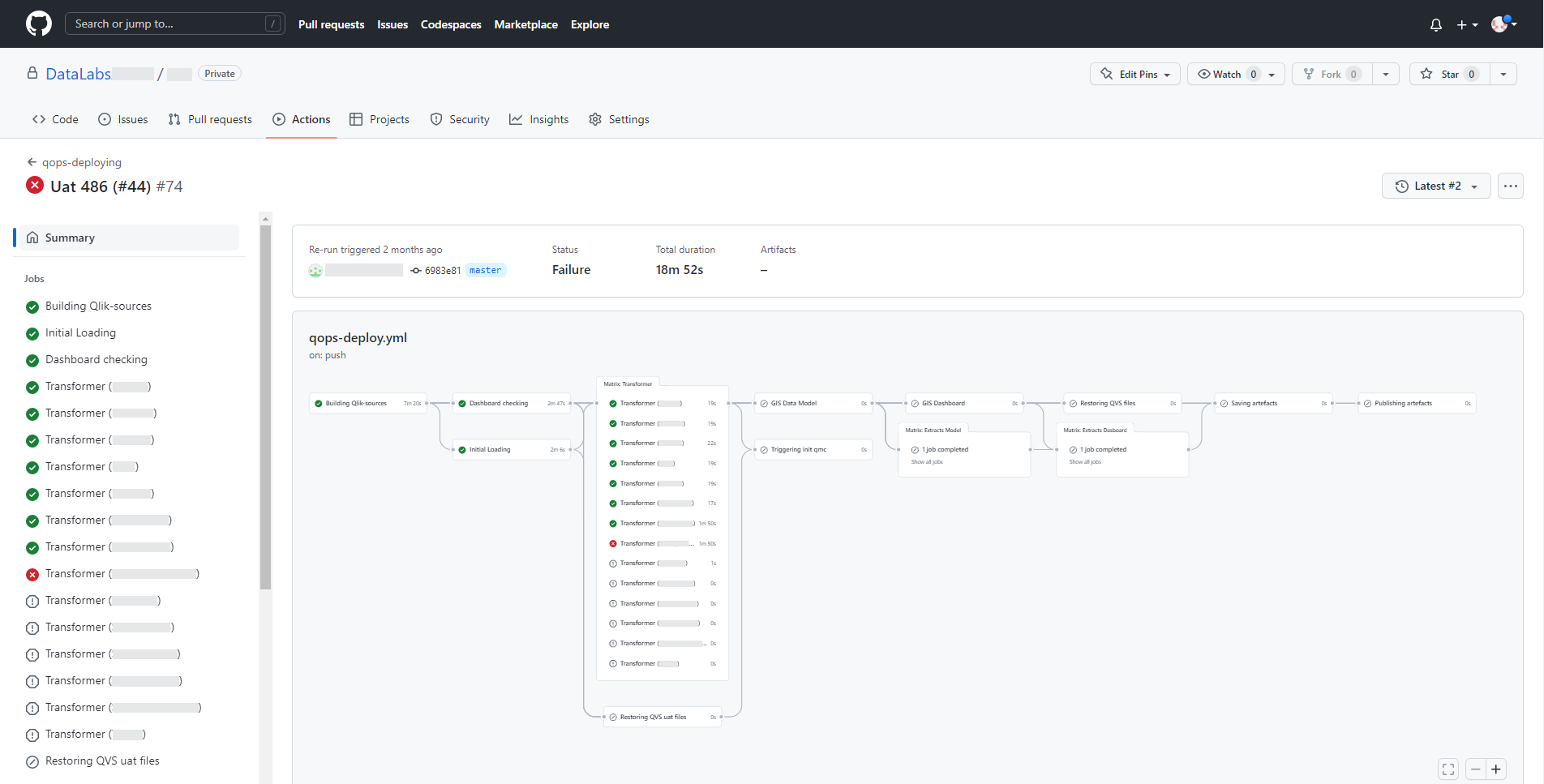Open the Settings tab
Image resolution: width=1544 pixels, height=784 pixels.
(619, 119)
